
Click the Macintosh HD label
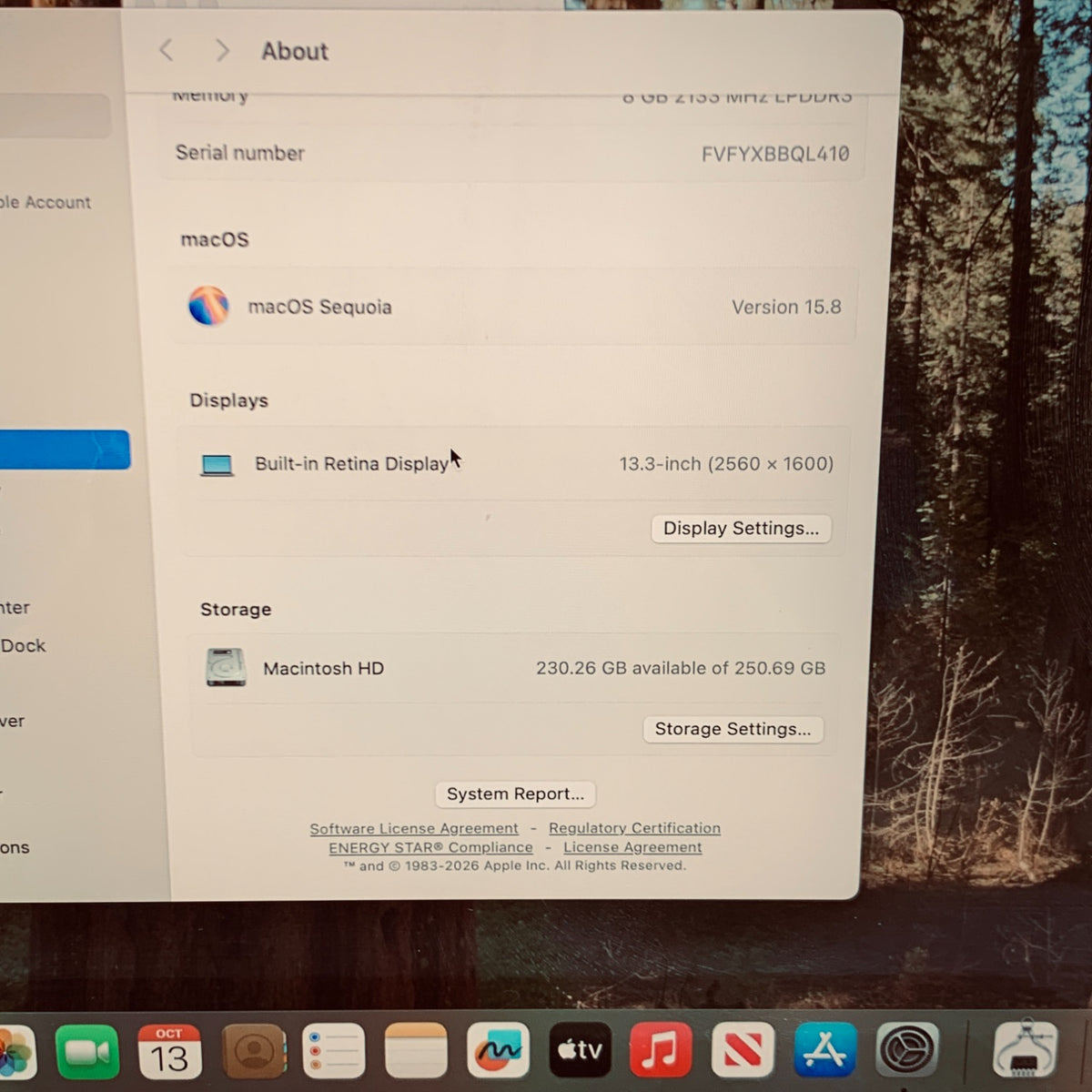(323, 669)
